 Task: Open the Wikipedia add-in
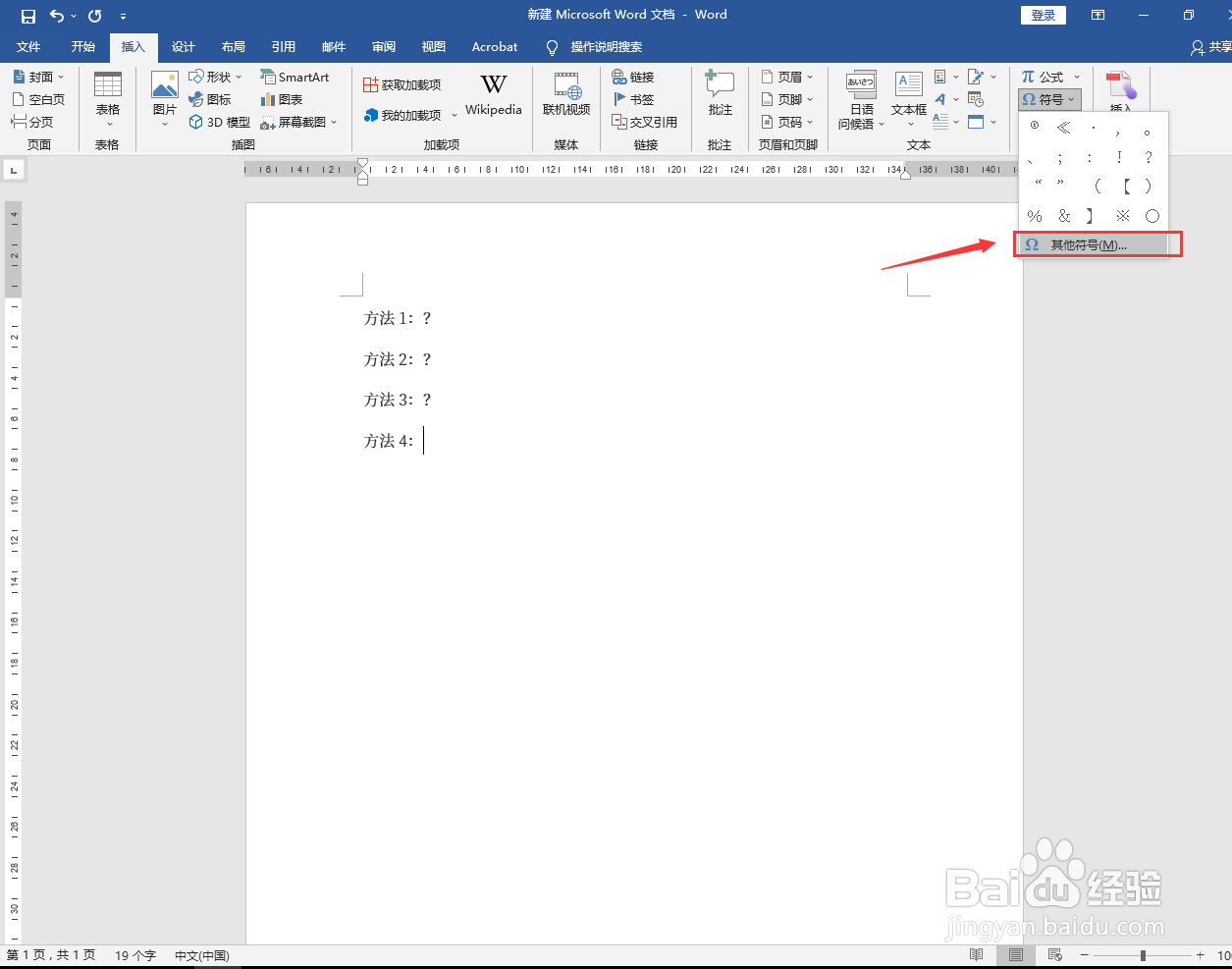pos(494,95)
